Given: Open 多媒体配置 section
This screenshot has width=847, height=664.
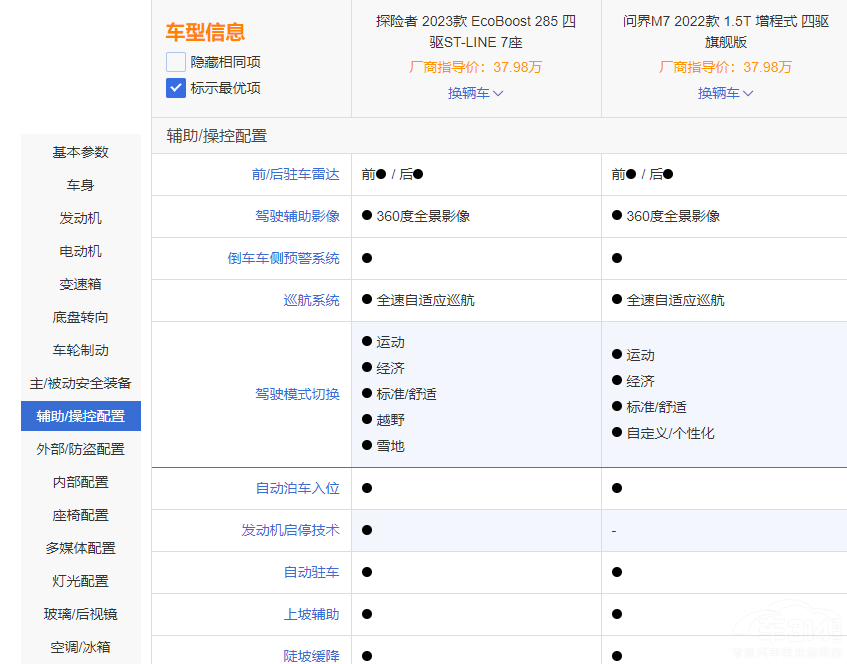Looking at the screenshot, I should pyautogui.click(x=81, y=548).
